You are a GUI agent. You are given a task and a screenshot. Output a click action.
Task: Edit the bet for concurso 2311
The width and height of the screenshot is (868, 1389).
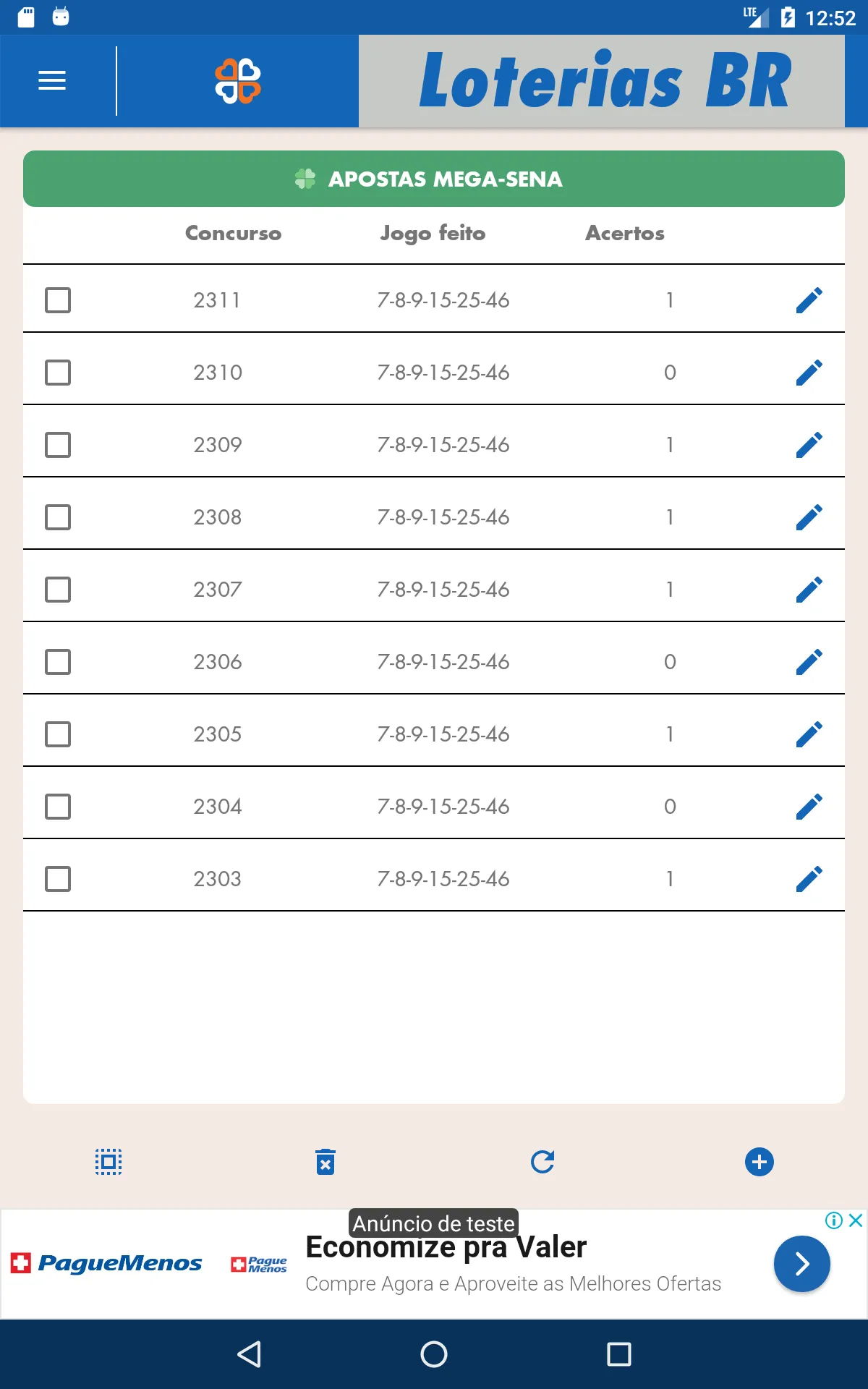click(809, 300)
